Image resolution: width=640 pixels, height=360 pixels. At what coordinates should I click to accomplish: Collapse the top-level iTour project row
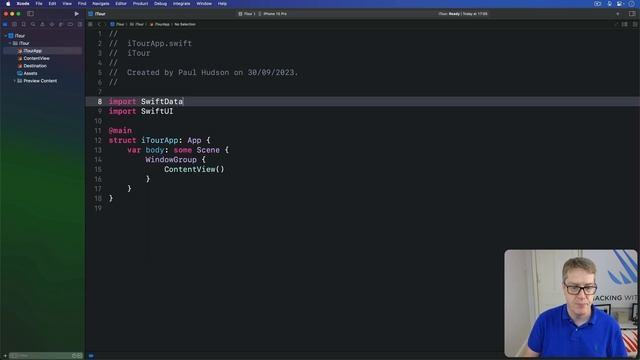tap(6, 36)
